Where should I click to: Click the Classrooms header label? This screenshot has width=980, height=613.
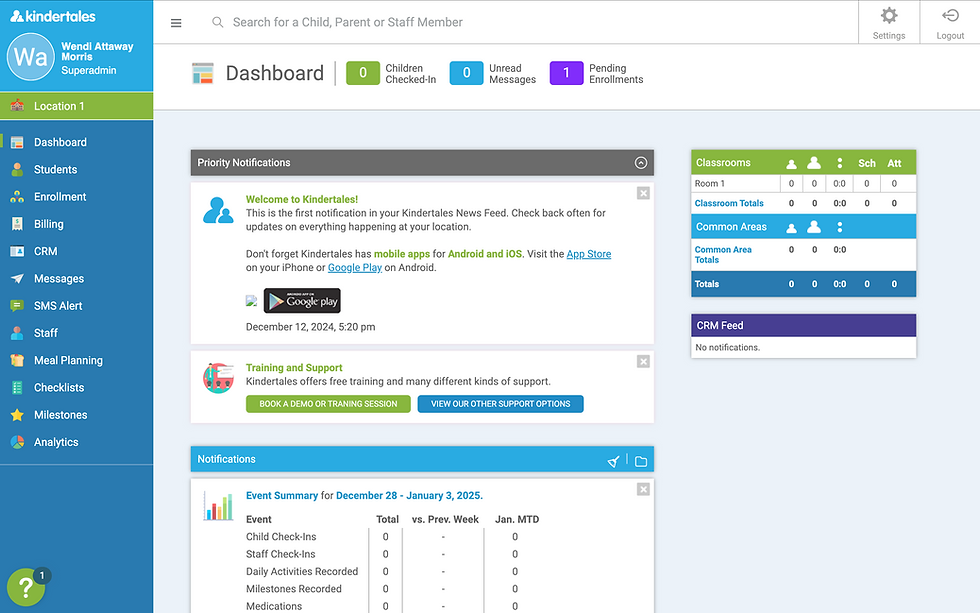tap(723, 162)
